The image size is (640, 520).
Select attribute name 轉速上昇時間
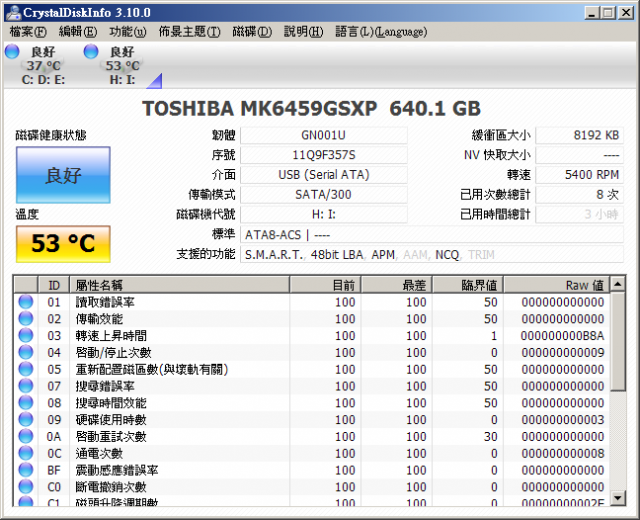[111, 336]
